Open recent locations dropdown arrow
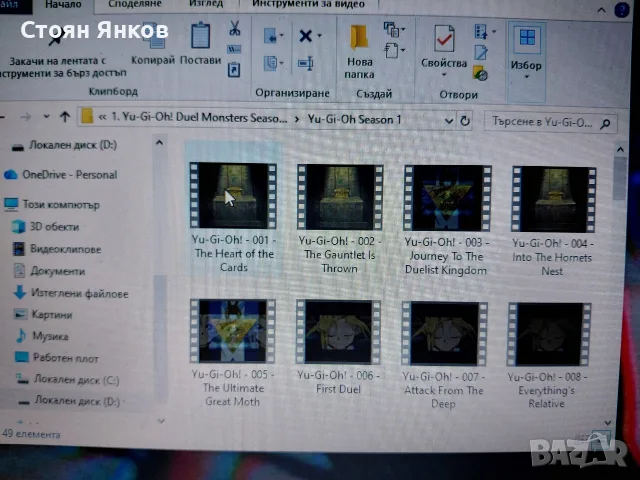The image size is (640, 480). 47,117
